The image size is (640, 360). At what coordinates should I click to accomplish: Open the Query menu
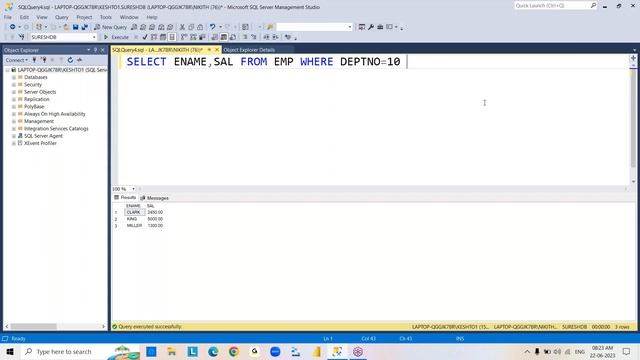tap(62, 17)
